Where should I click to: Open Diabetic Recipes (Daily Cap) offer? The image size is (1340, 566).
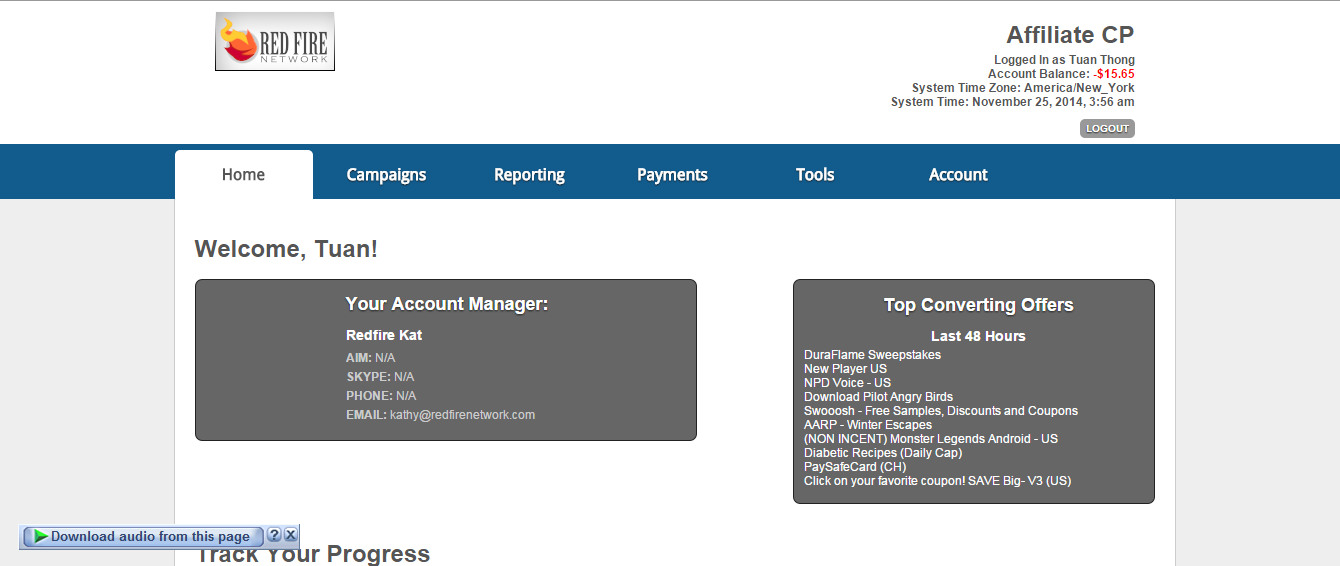pos(883,453)
